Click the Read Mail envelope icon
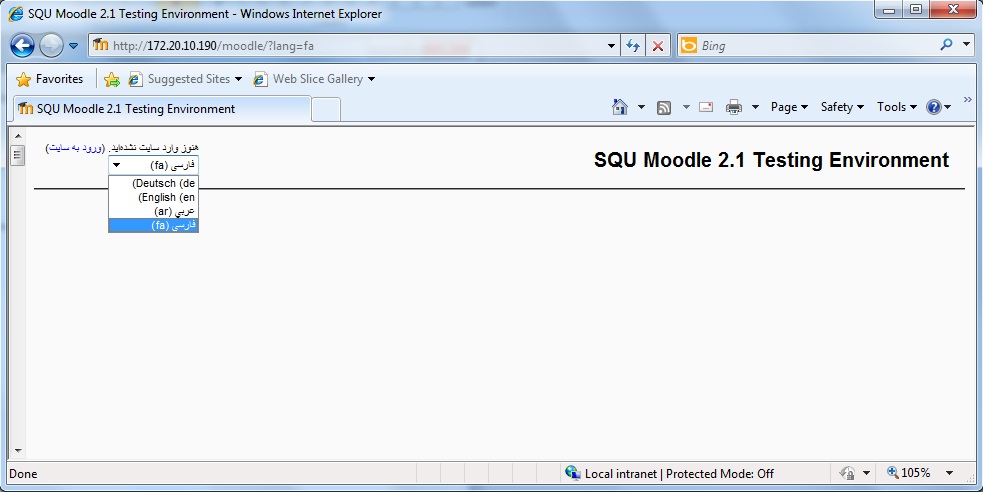Image resolution: width=983 pixels, height=492 pixels. (706, 107)
